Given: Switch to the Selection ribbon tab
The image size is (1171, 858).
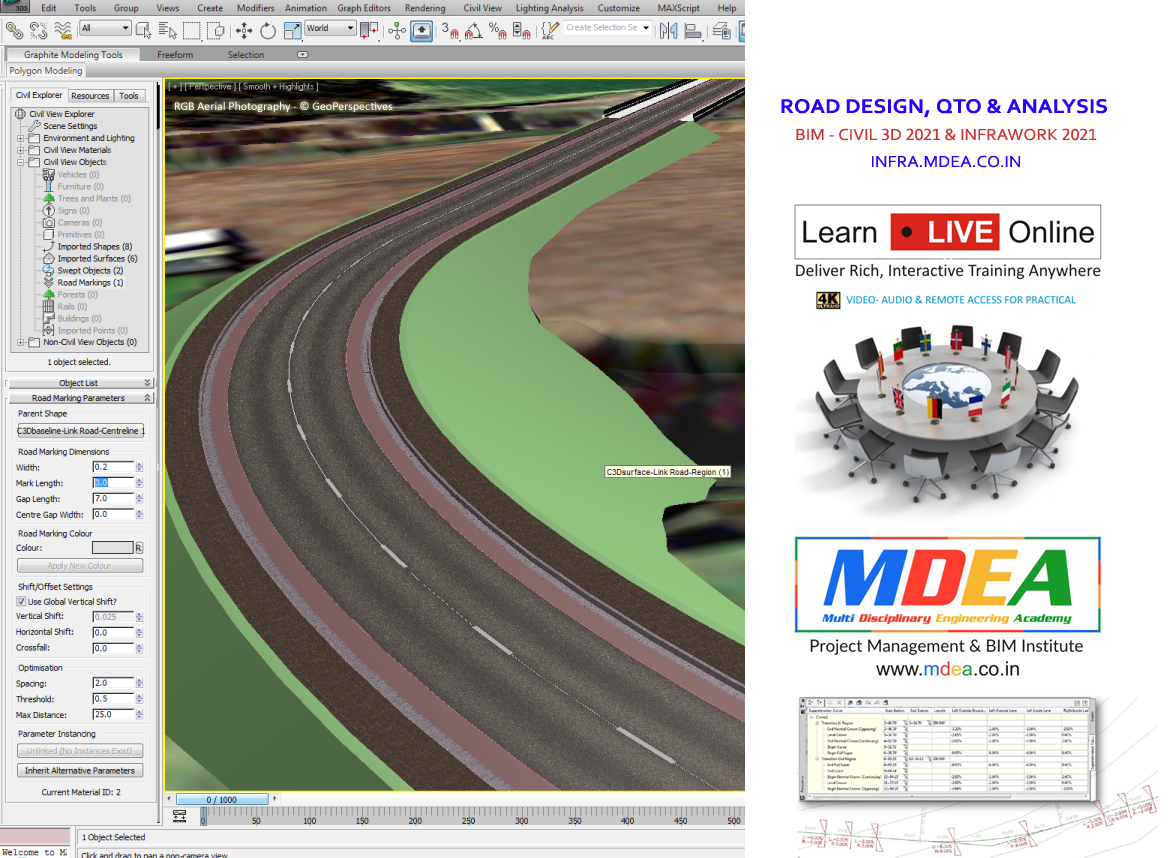Looking at the screenshot, I should click(246, 55).
